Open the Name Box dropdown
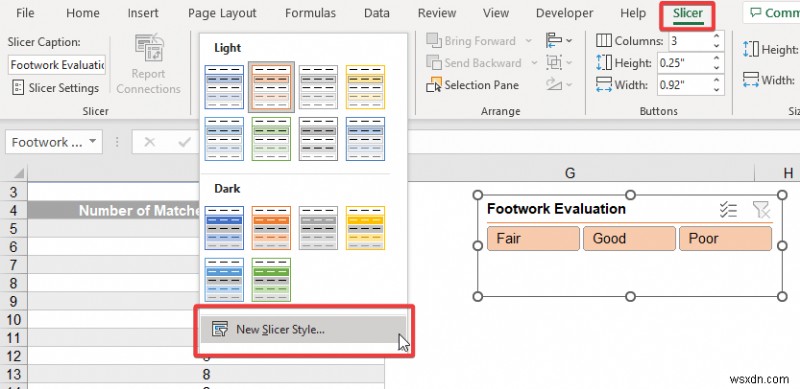800x389 pixels. (92, 142)
